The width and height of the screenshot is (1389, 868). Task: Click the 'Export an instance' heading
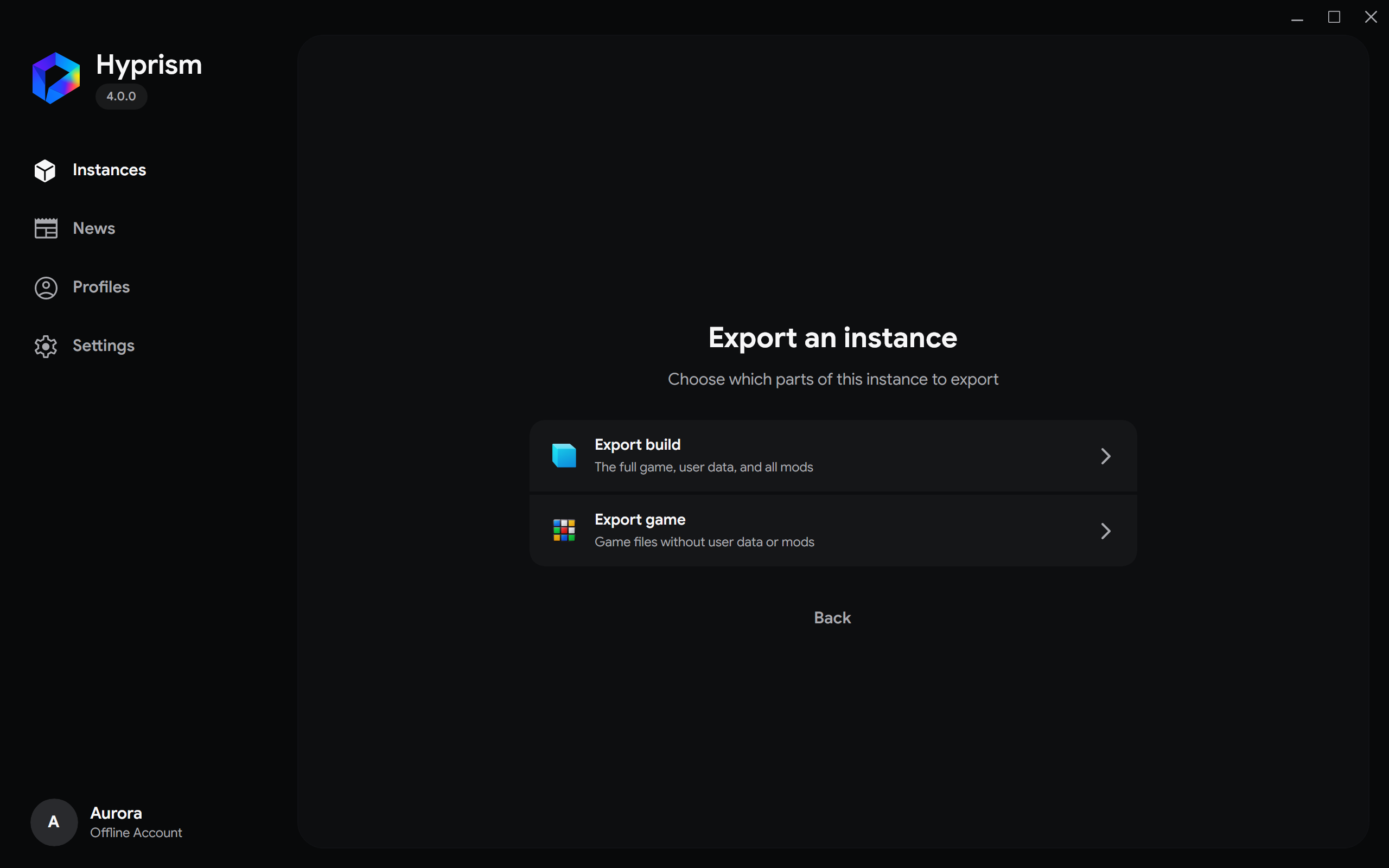click(x=833, y=337)
